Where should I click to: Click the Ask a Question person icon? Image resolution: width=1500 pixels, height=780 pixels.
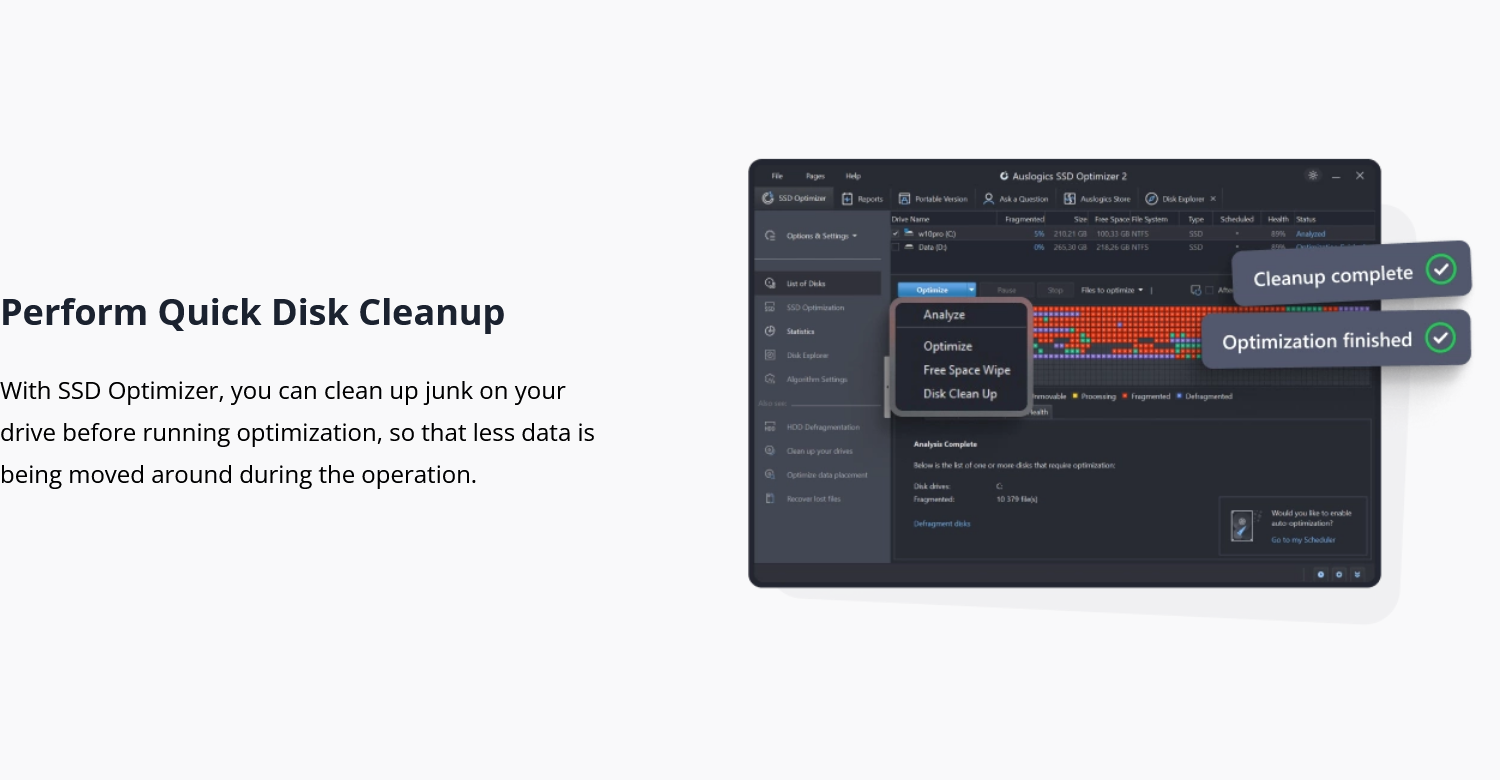click(989, 199)
